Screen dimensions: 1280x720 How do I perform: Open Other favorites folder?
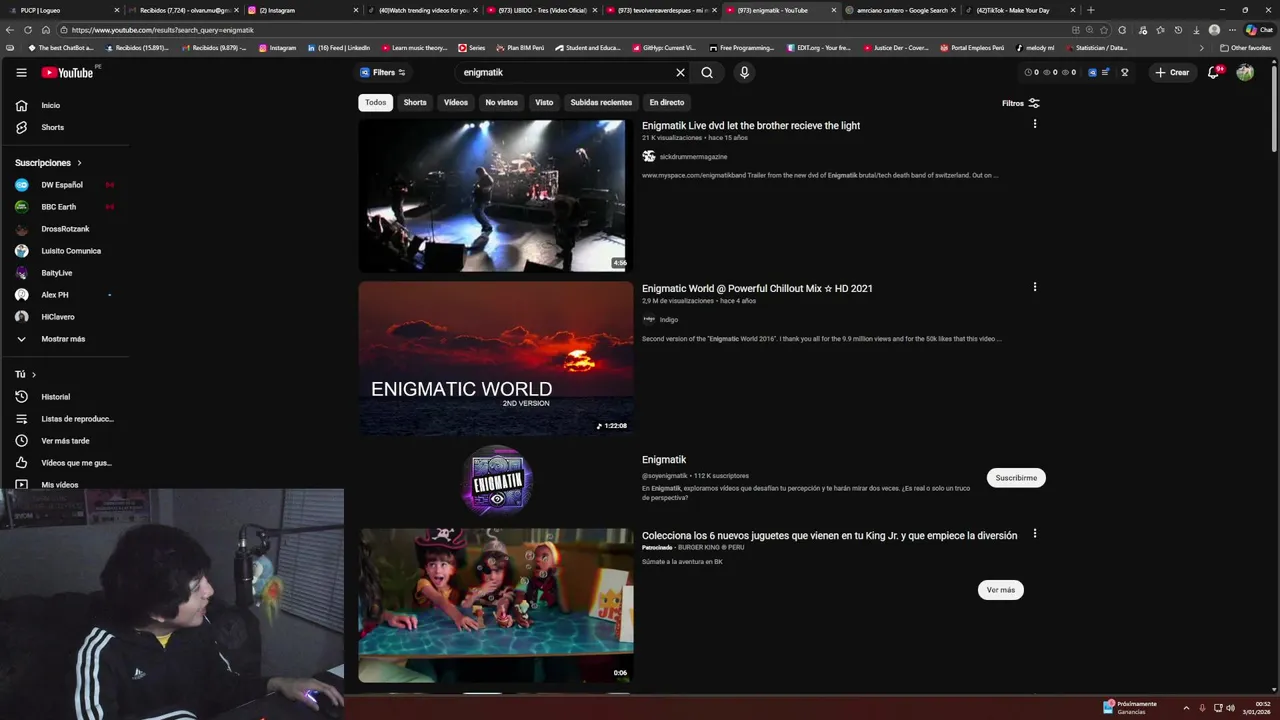pos(1245,48)
